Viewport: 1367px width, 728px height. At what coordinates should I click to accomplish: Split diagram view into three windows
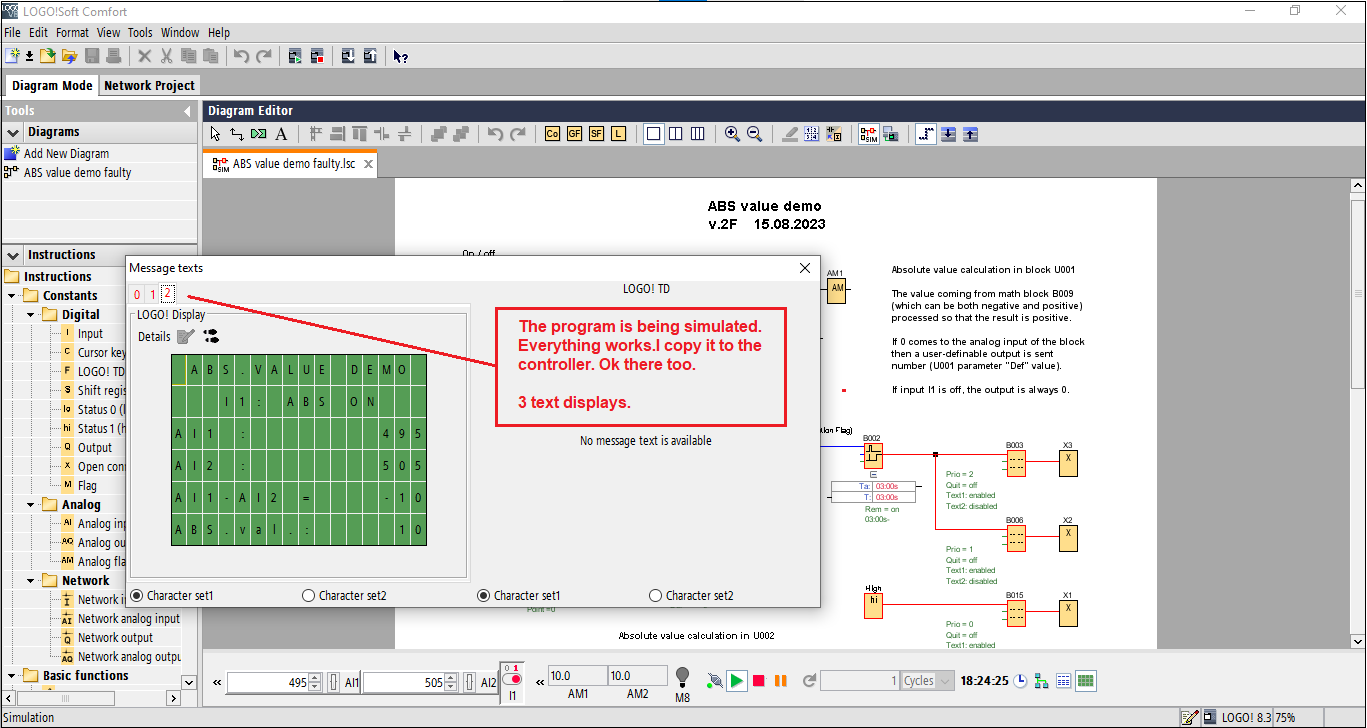(698, 134)
